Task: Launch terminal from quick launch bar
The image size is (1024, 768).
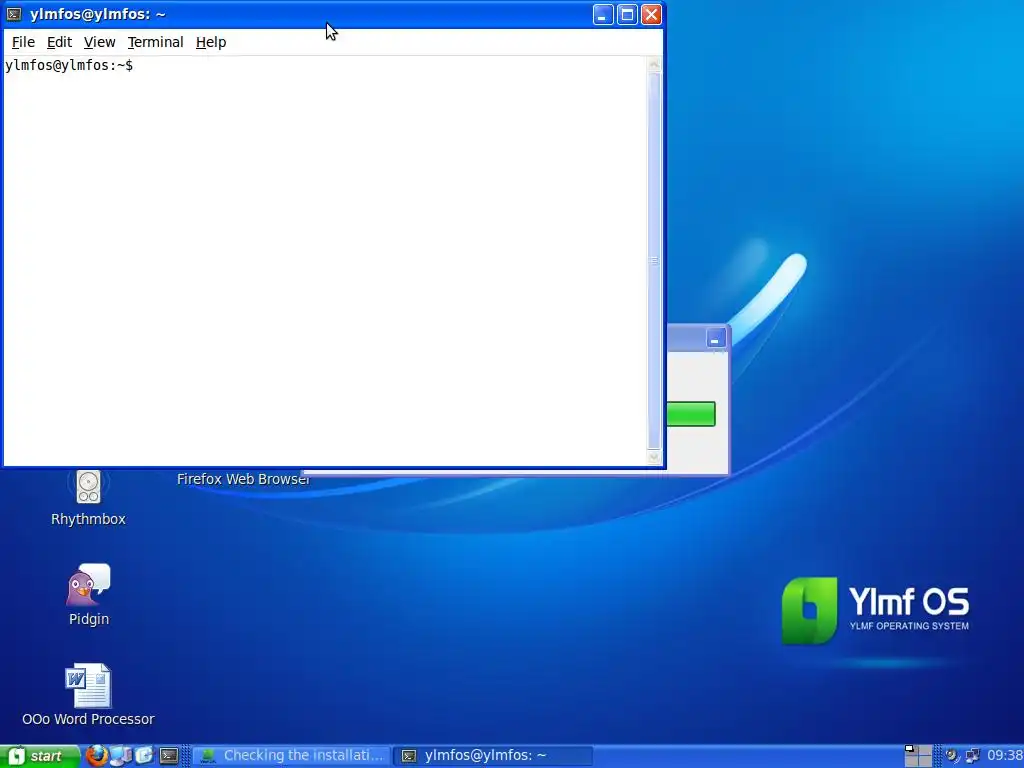Action: 169,756
